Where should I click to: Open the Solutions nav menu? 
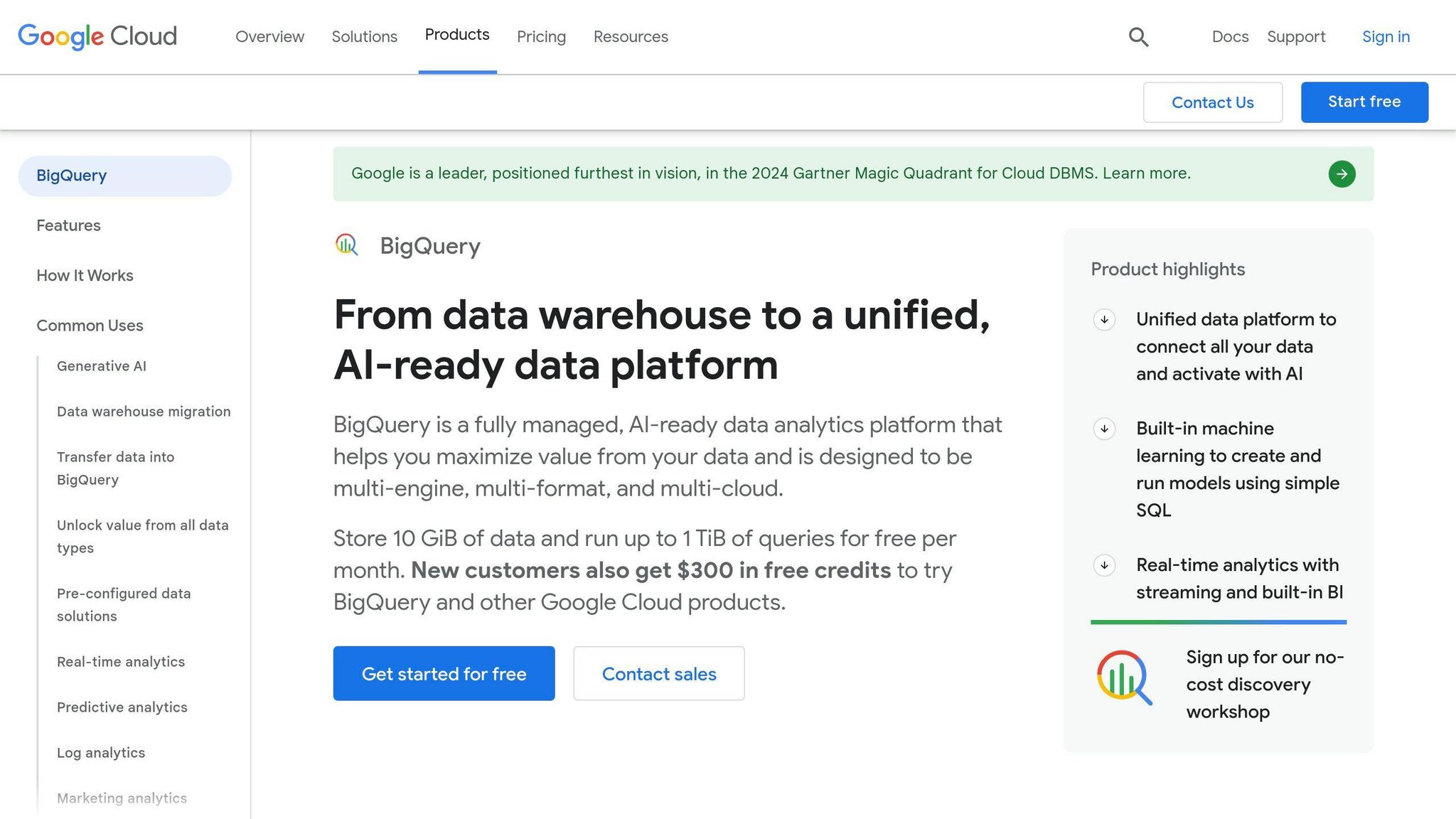tap(364, 37)
